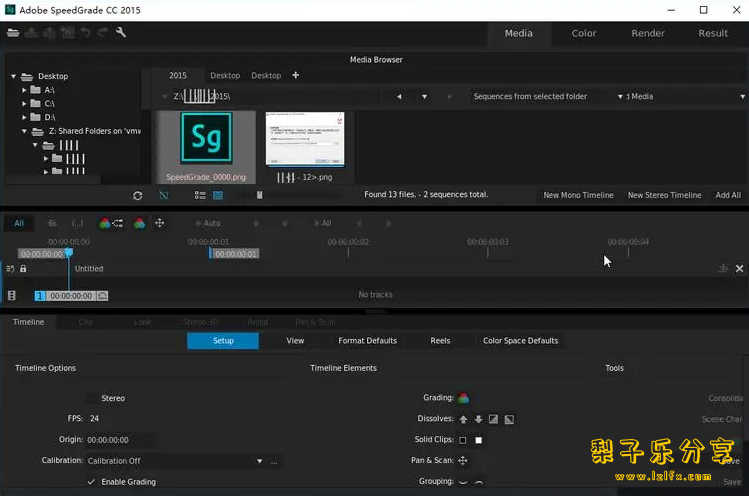Click New Stereo Timeline button
This screenshot has width=749, height=496.
(x=664, y=195)
